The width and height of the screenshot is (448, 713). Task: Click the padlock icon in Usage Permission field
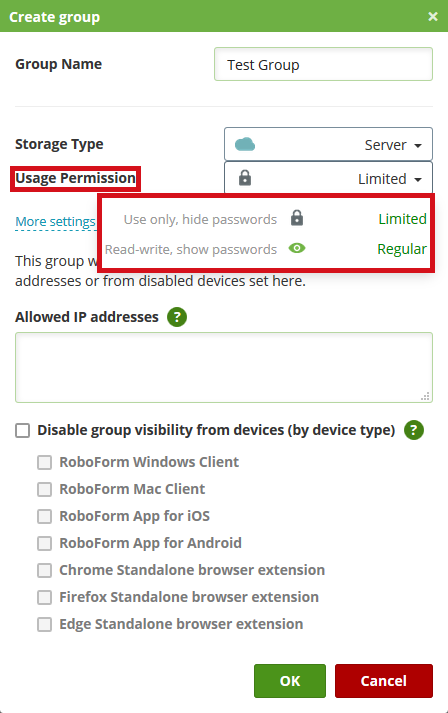[245, 178]
